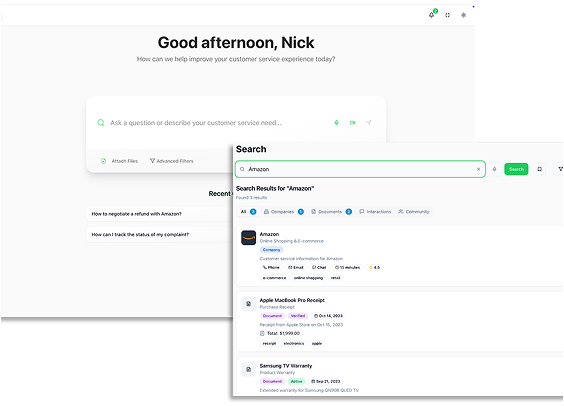Image resolution: width=564 pixels, height=406 pixels.
Task: Switch to the Companies tab
Action: point(284,211)
